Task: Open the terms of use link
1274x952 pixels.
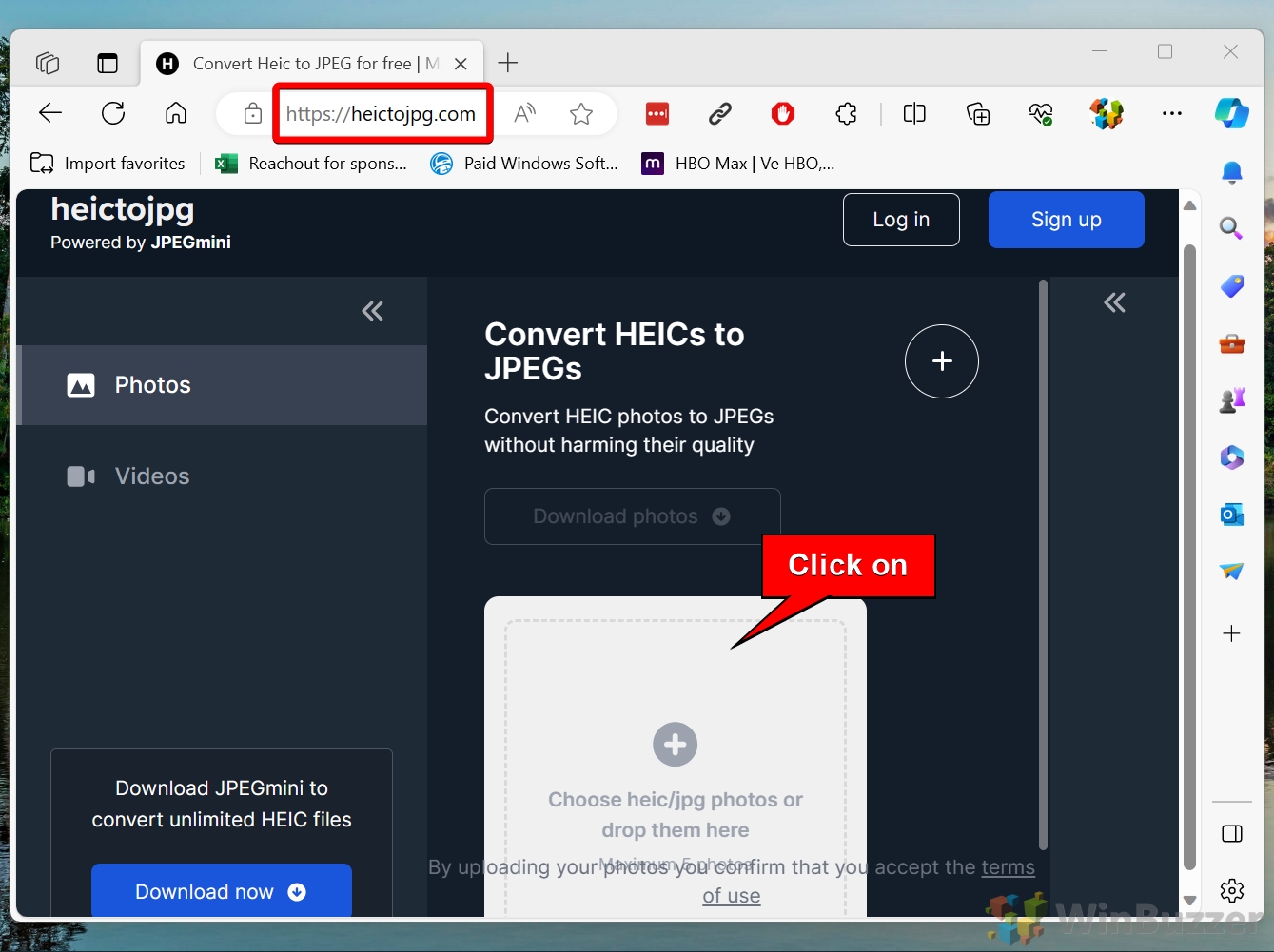Action: (x=868, y=881)
